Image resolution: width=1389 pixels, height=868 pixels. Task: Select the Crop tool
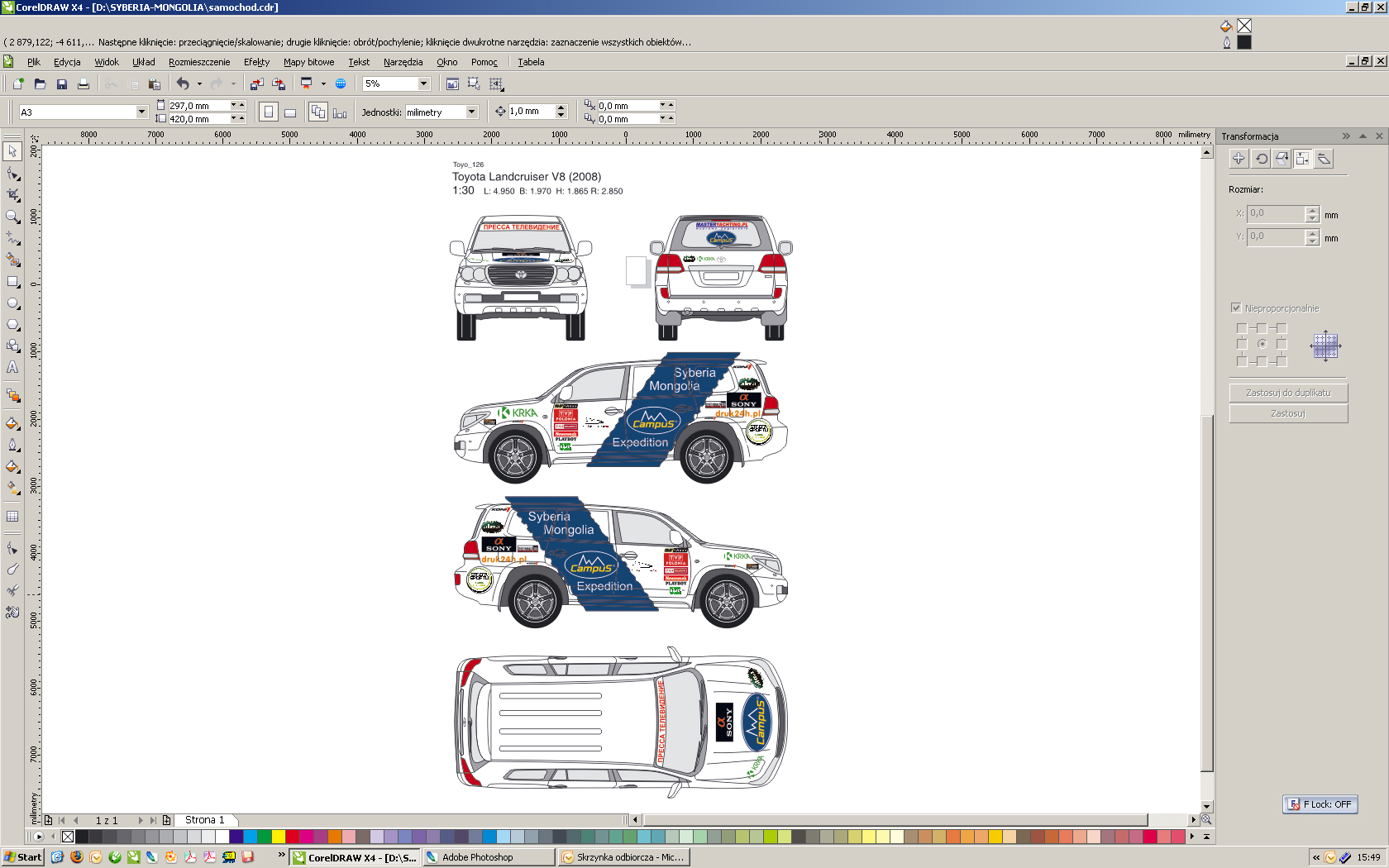coord(12,195)
